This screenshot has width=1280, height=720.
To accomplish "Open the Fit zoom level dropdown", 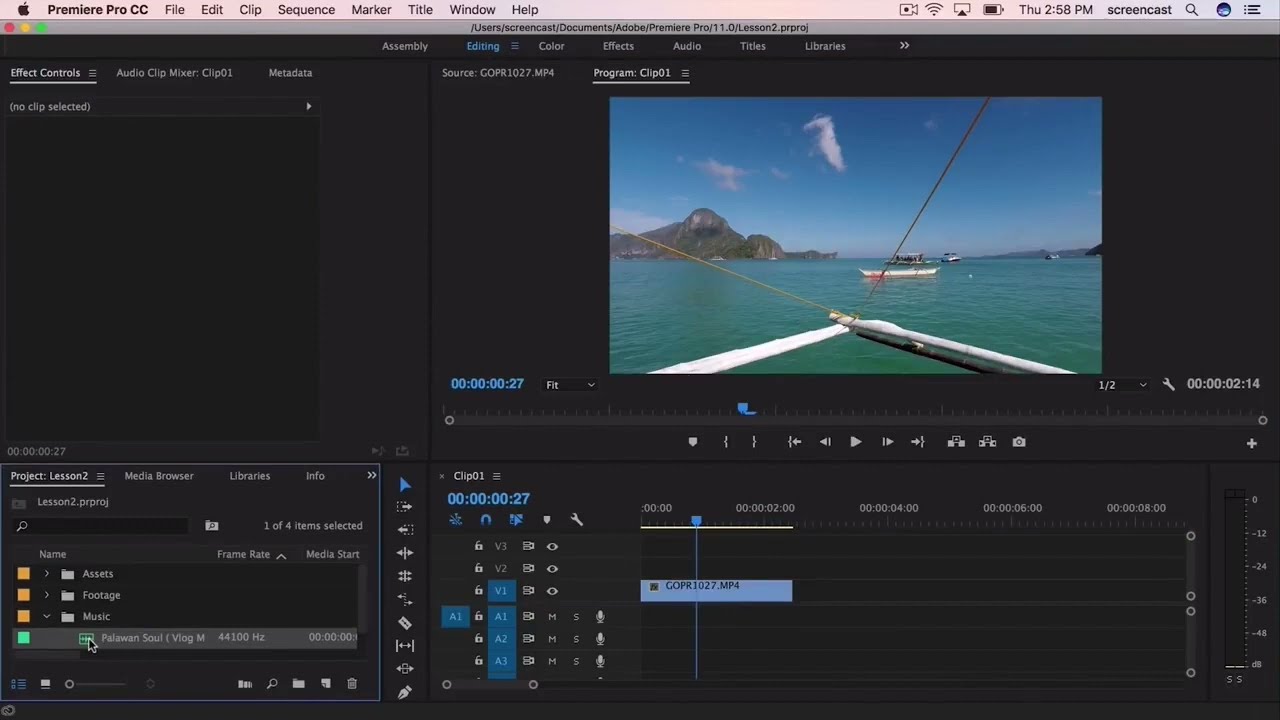I will pos(570,385).
